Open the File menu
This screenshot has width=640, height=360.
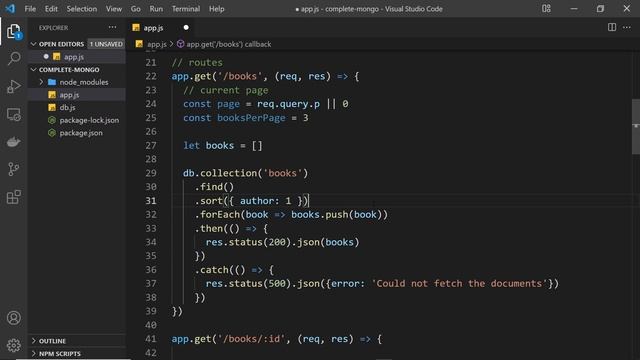(30, 9)
